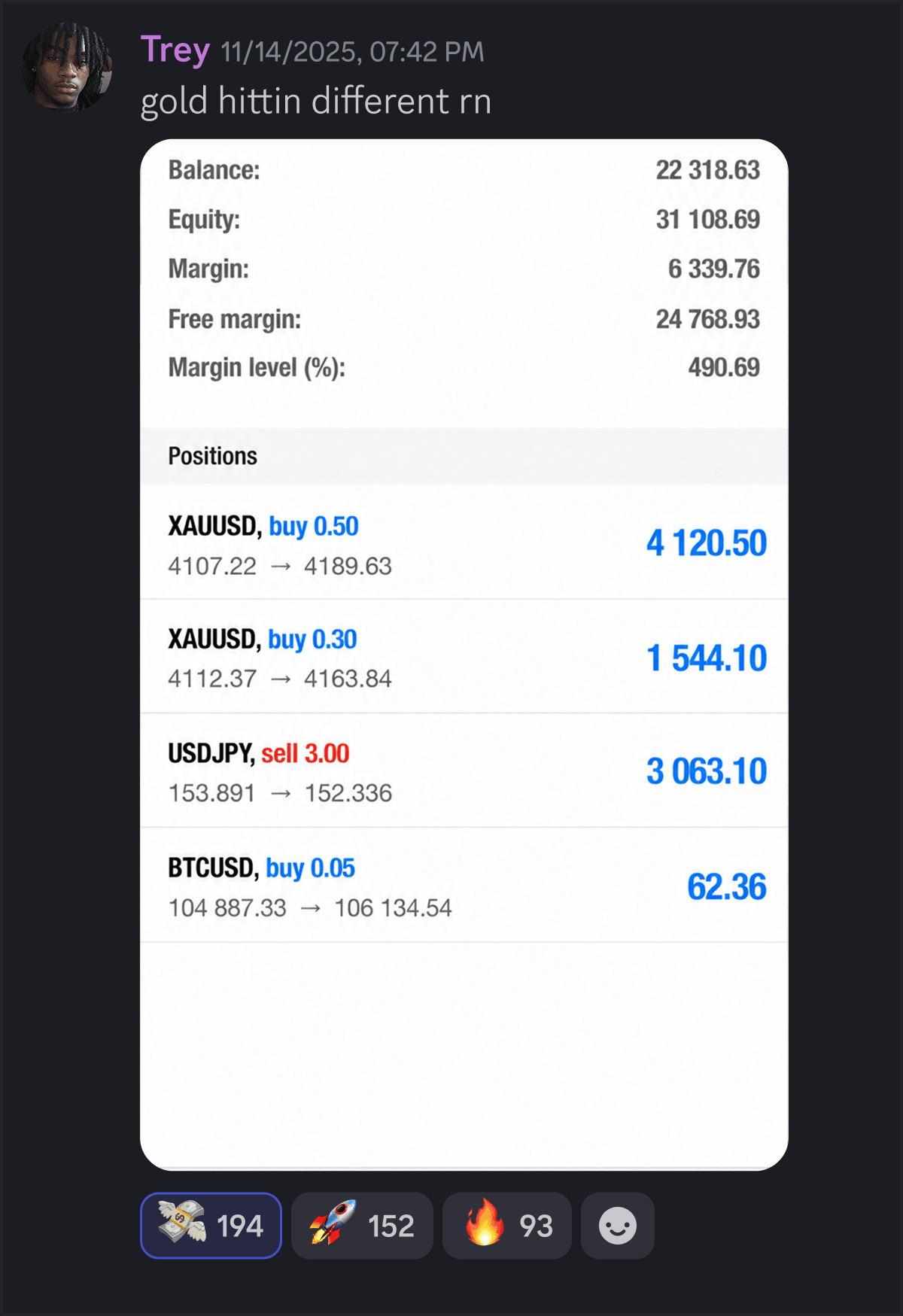Click the 4 120.50 profit value

707,543
